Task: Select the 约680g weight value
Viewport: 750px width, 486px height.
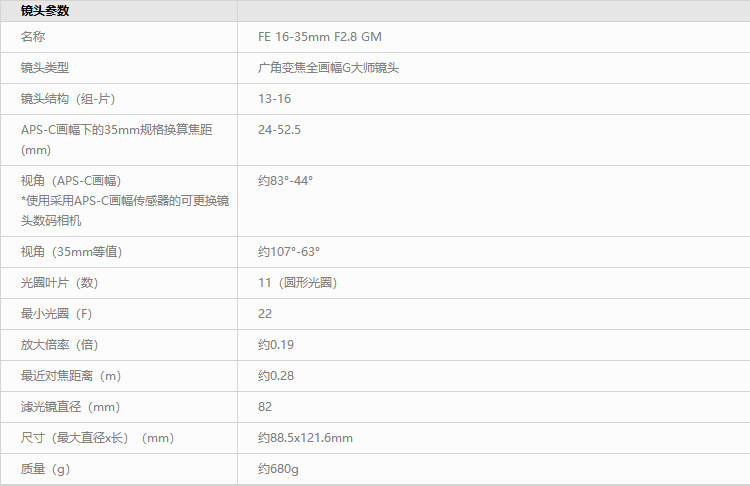Action: pyautogui.click(x=278, y=469)
